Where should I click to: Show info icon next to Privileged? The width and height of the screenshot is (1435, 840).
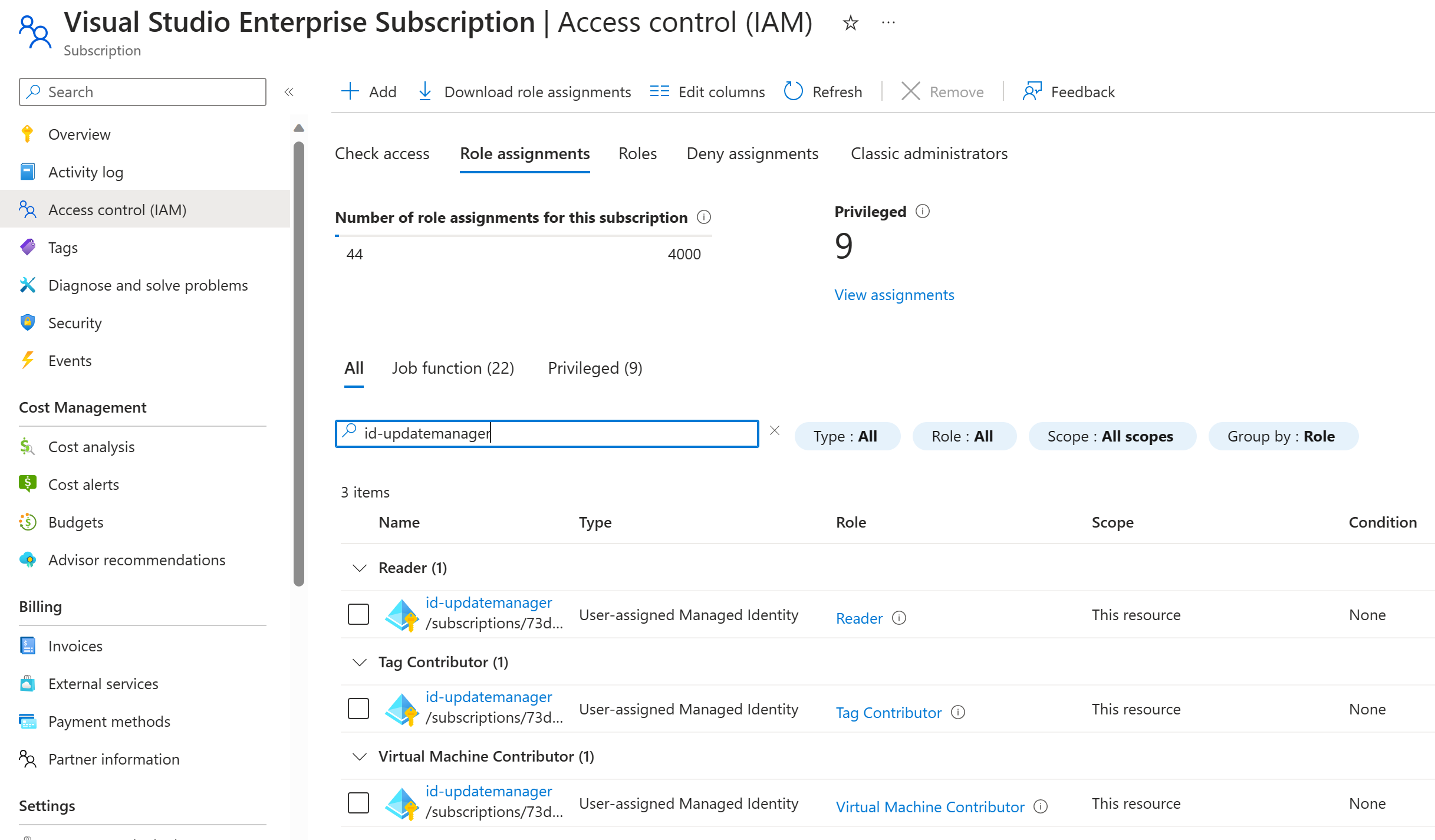(x=923, y=211)
